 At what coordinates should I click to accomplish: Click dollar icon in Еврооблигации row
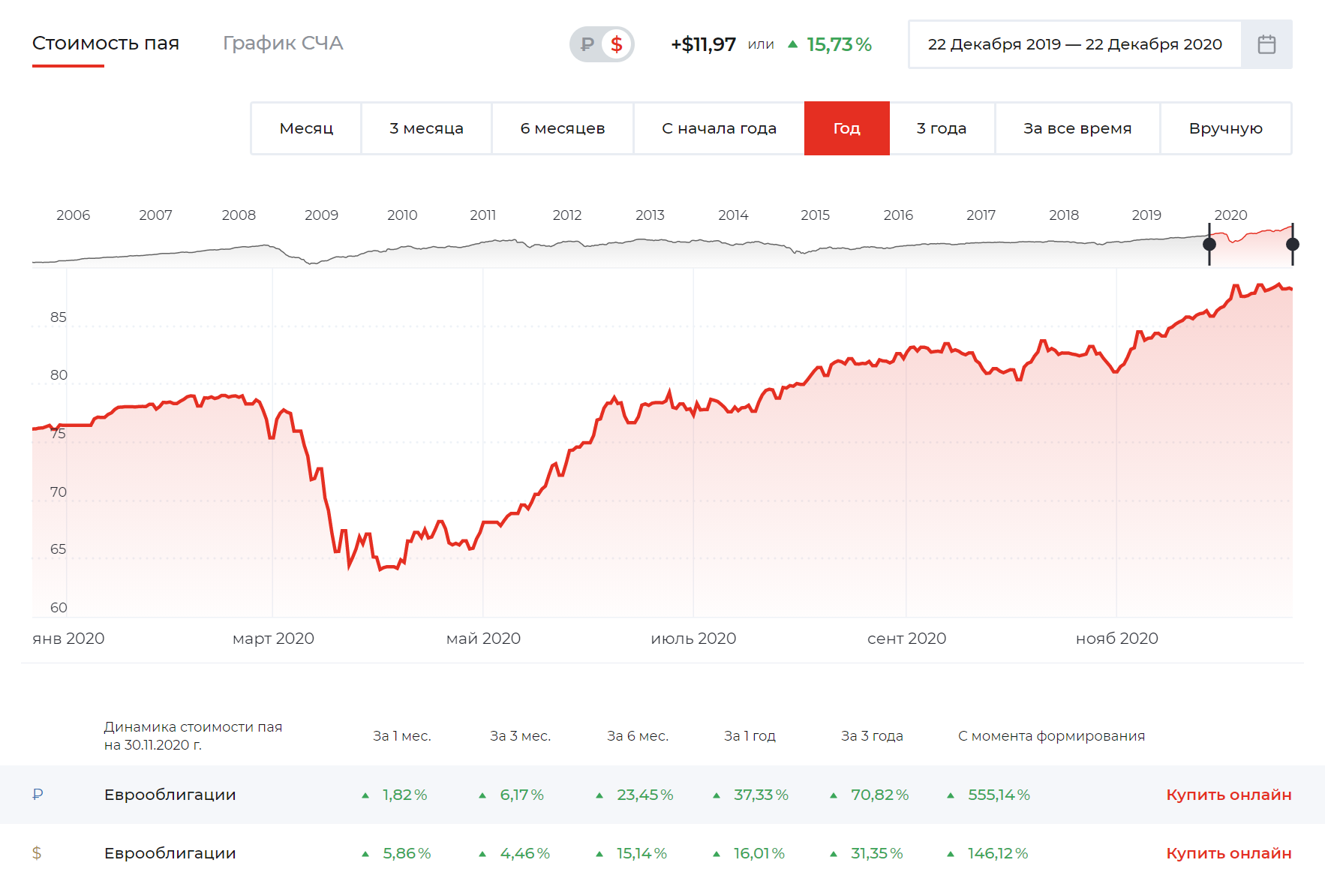[x=37, y=852]
